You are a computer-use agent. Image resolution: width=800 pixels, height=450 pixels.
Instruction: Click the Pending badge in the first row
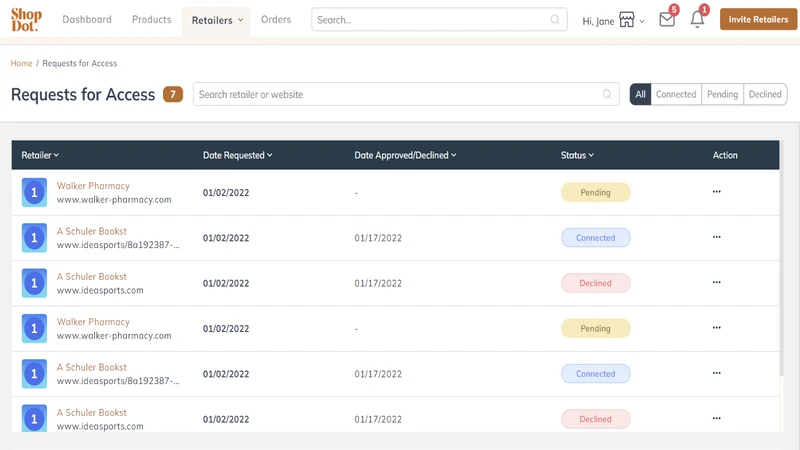pos(595,192)
